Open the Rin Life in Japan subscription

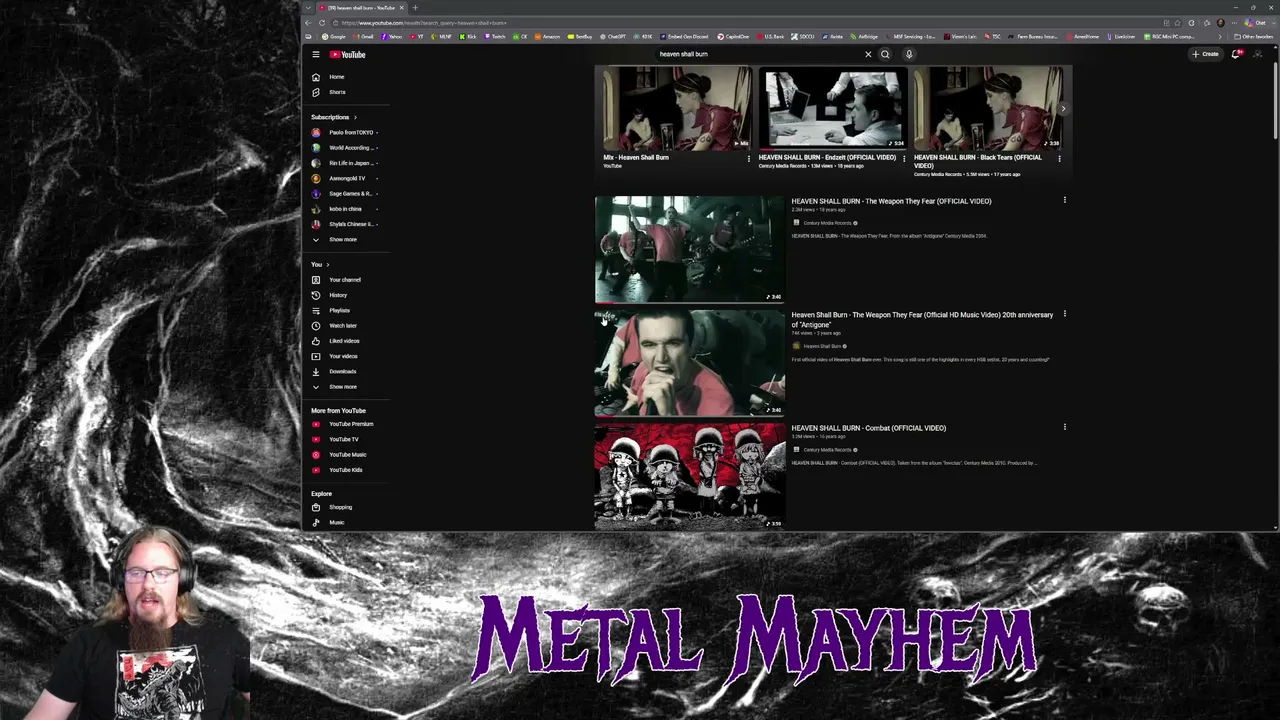(346, 163)
